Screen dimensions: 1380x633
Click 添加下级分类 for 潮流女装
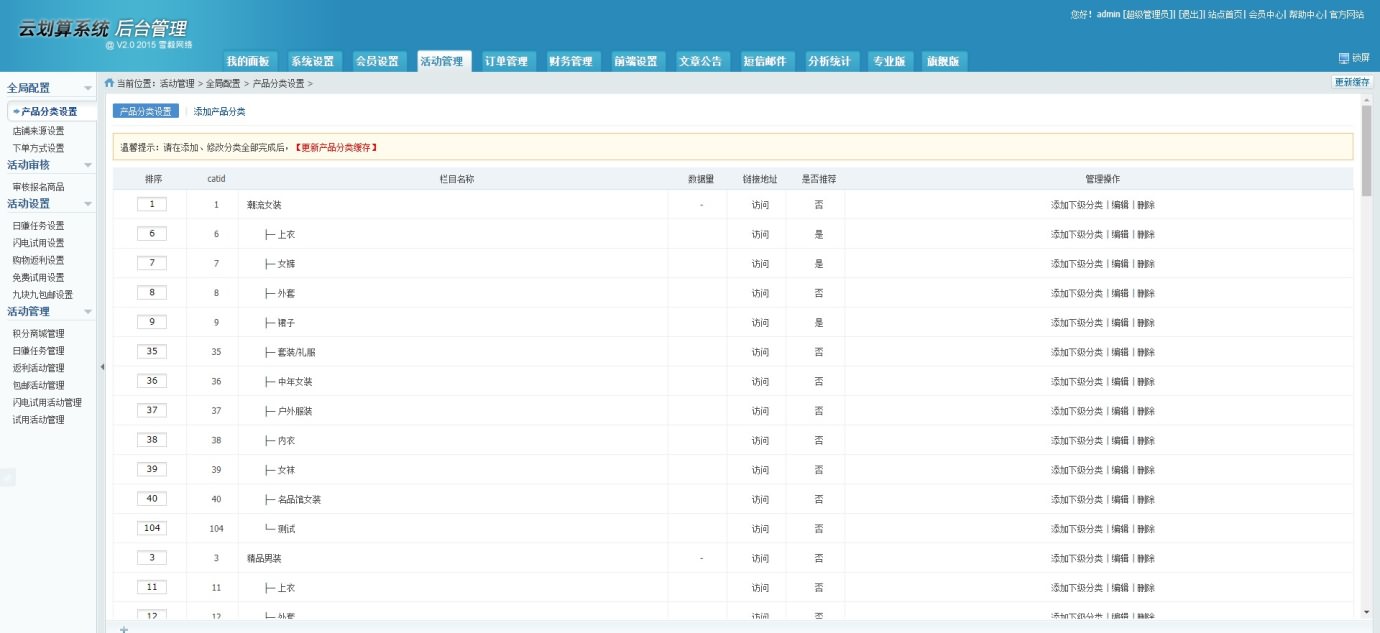pos(1077,205)
